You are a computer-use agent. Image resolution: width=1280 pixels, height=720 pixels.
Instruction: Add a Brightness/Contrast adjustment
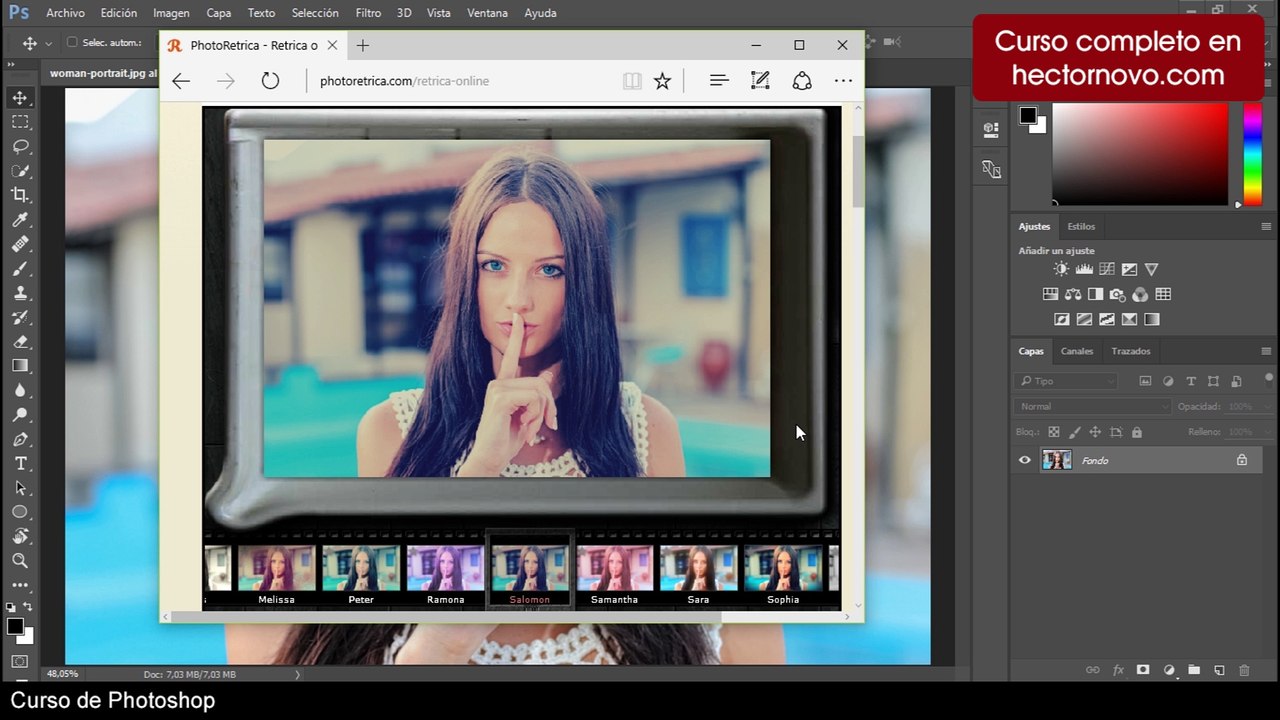(x=1061, y=269)
